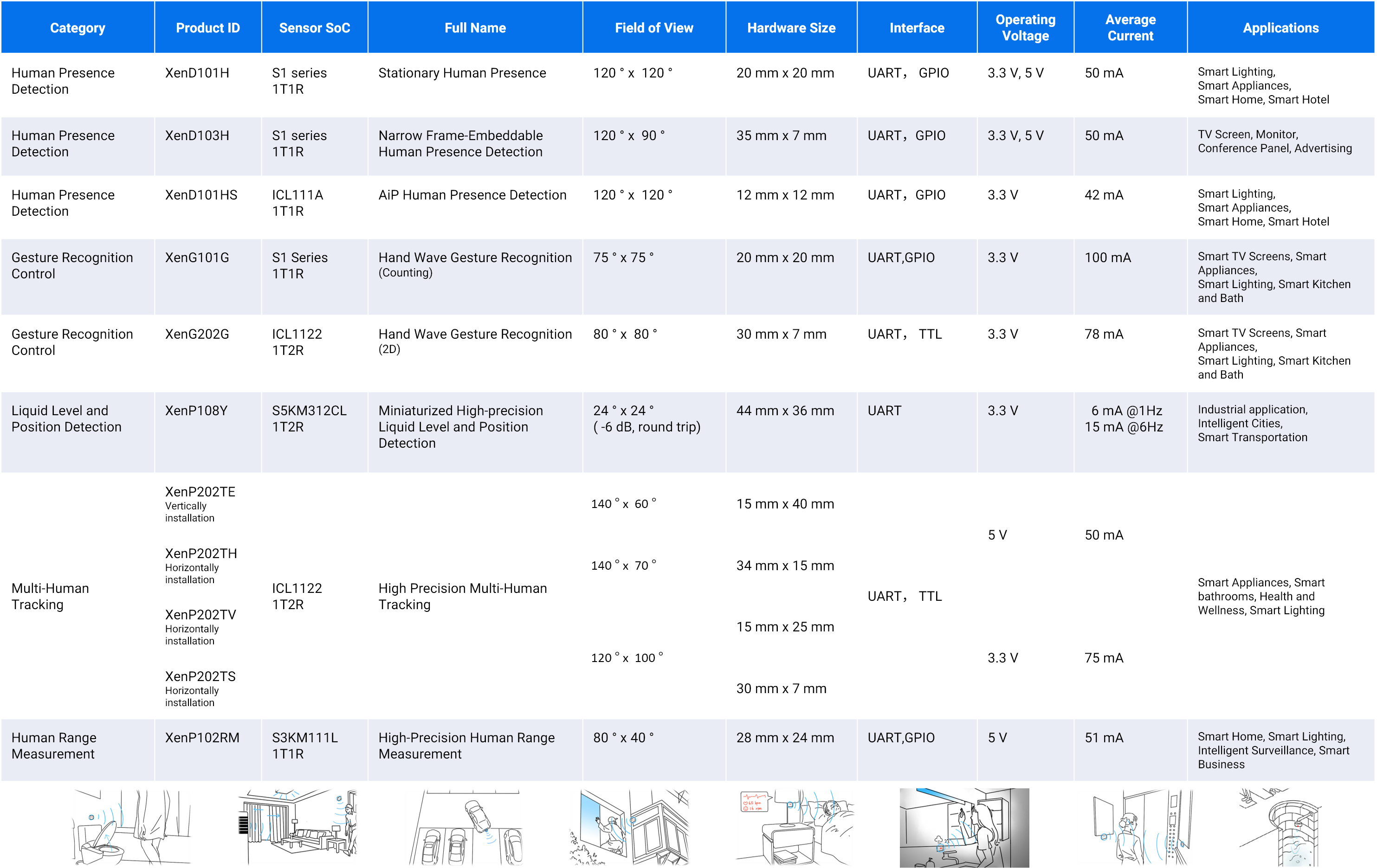Click the smart toilet sensor illustration
Image resolution: width=1377 pixels, height=868 pixels.
coord(131,827)
